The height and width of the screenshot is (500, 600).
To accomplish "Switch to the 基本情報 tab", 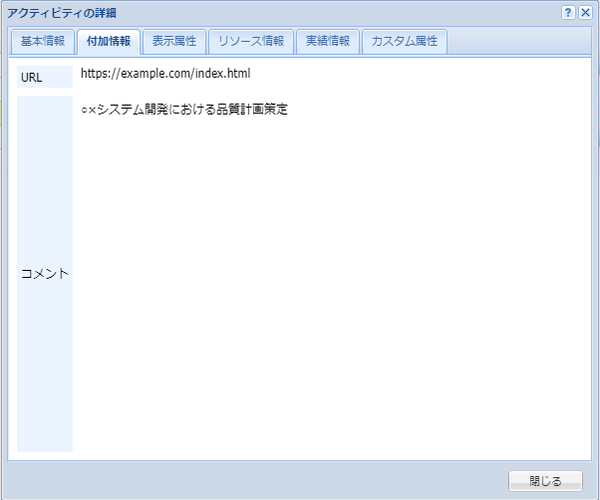I will point(42,41).
